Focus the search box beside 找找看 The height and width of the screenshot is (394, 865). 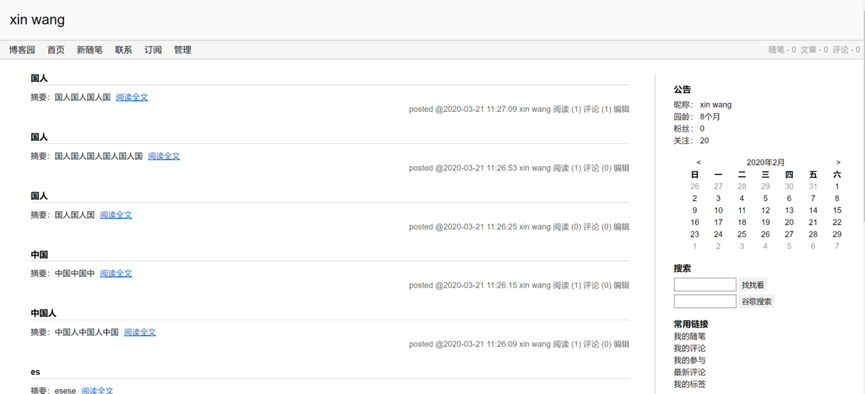coord(705,285)
